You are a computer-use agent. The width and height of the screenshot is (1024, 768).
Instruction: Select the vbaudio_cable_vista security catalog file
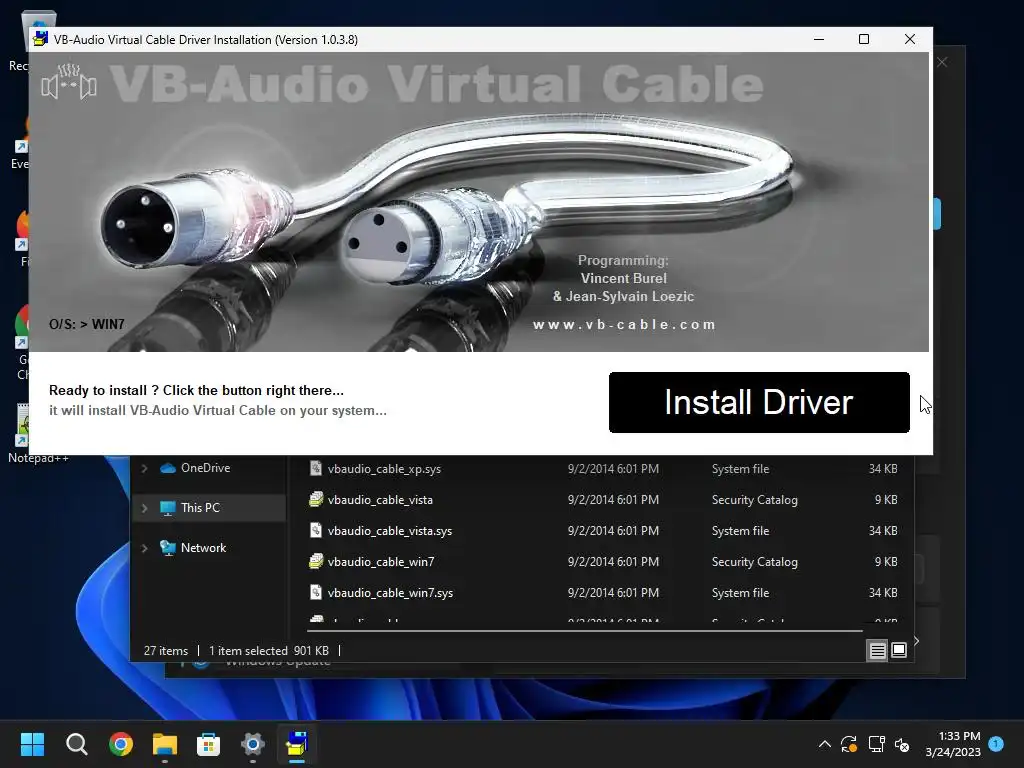tap(380, 500)
